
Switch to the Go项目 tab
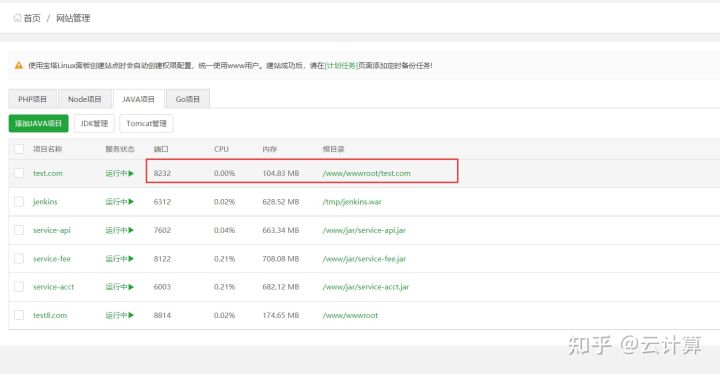[188, 99]
